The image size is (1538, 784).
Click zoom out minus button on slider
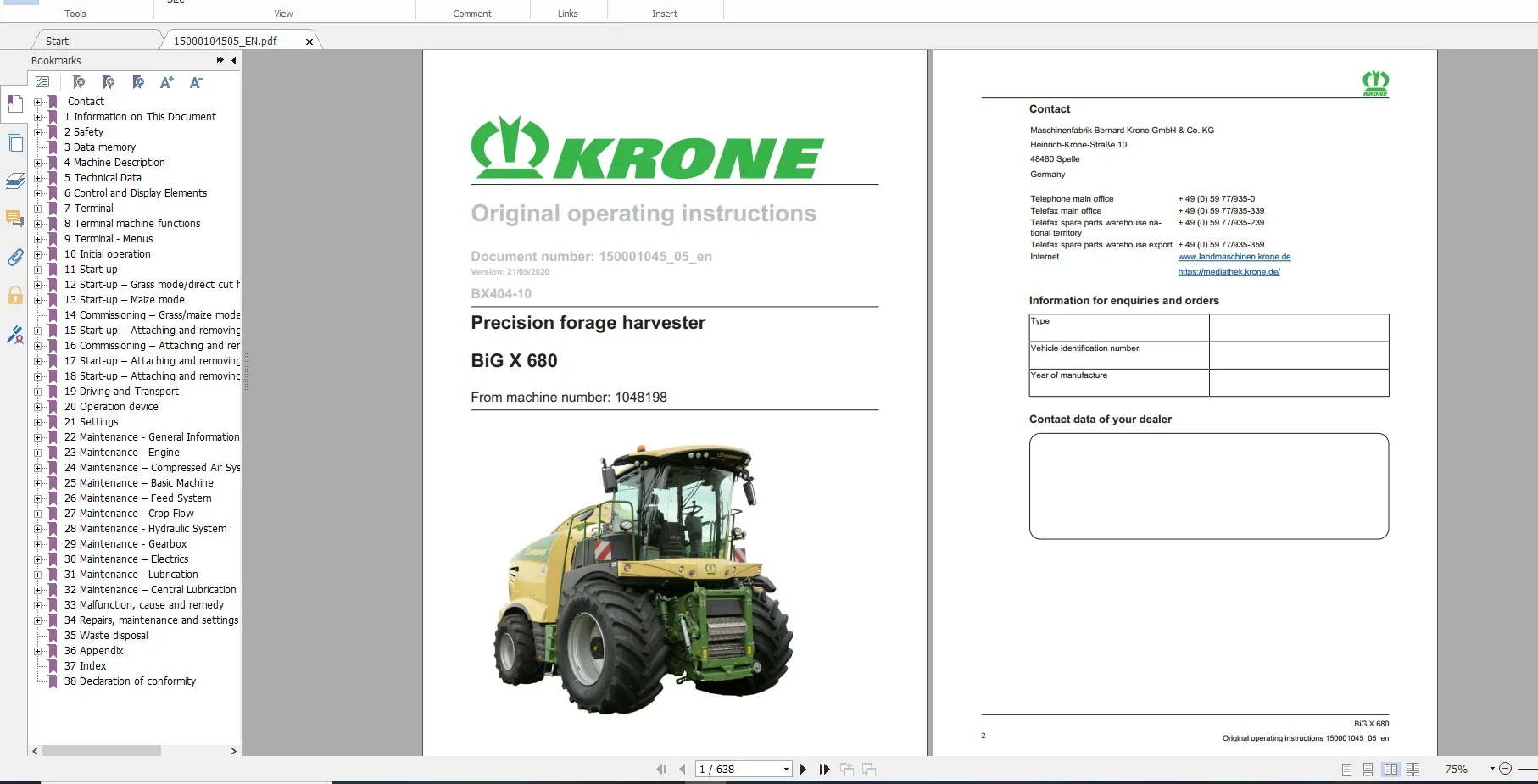[1505, 769]
